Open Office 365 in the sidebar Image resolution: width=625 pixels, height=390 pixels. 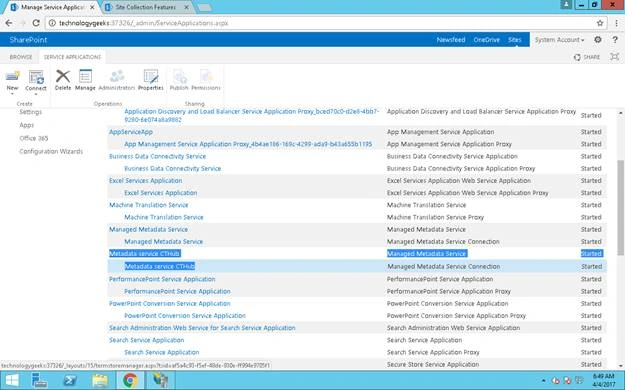(34, 138)
